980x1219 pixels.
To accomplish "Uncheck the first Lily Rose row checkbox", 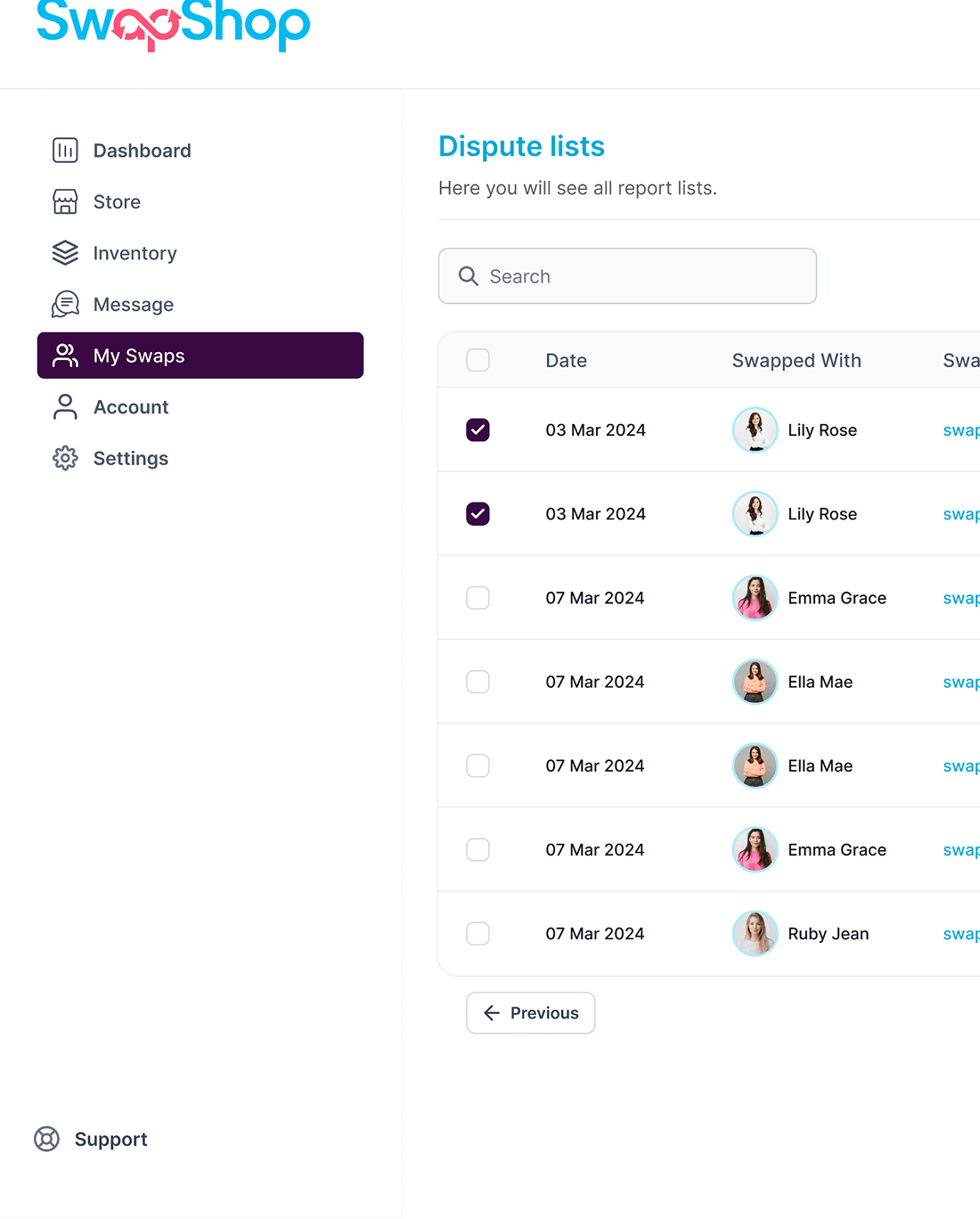I will coord(478,430).
